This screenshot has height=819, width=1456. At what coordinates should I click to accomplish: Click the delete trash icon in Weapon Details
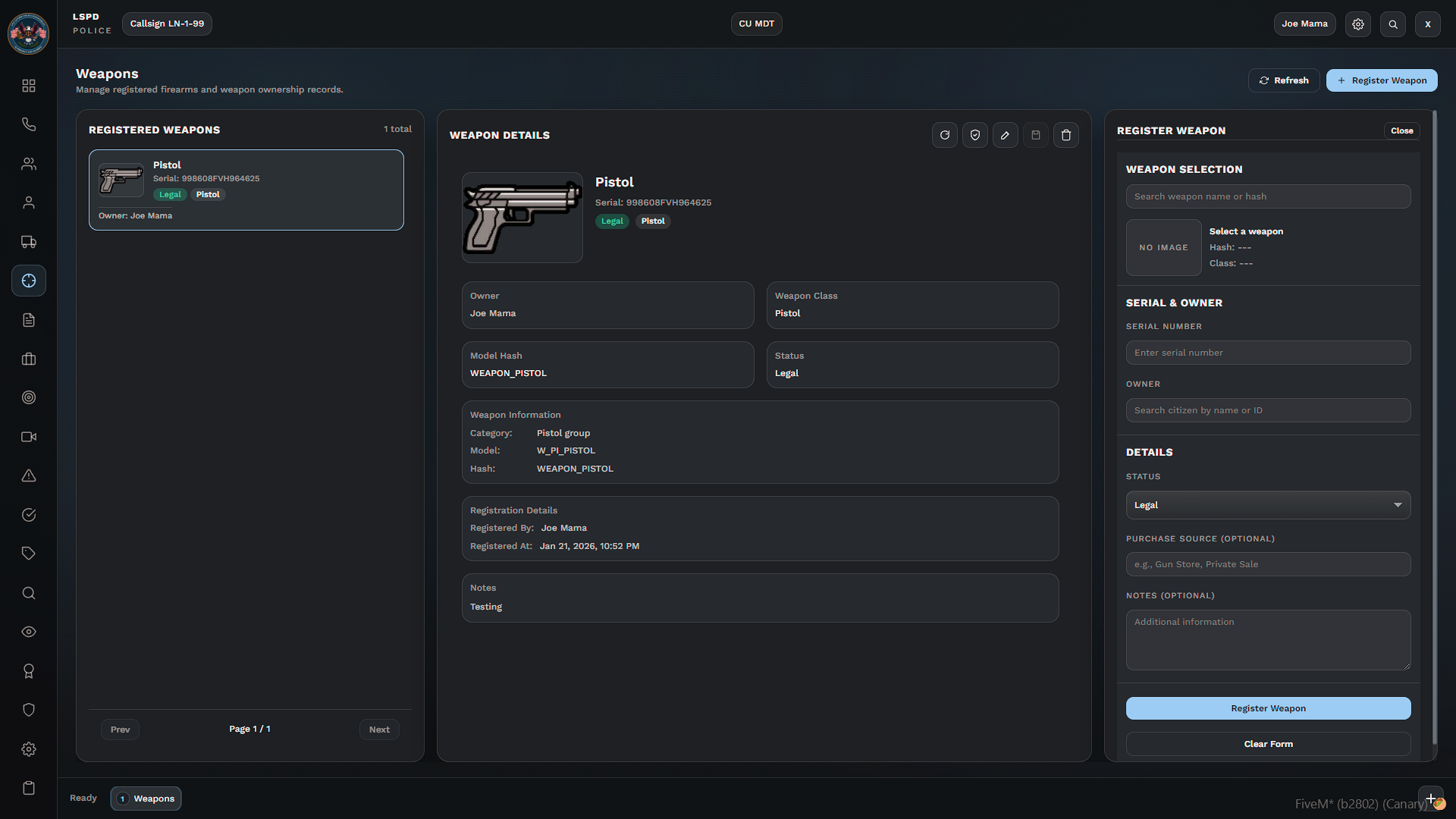coord(1065,135)
